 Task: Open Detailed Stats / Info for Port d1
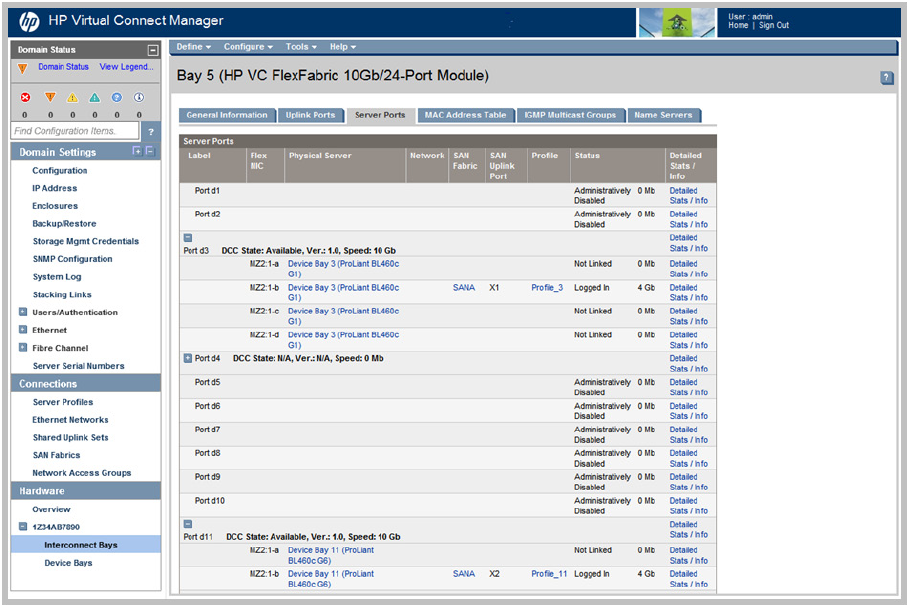[689, 195]
